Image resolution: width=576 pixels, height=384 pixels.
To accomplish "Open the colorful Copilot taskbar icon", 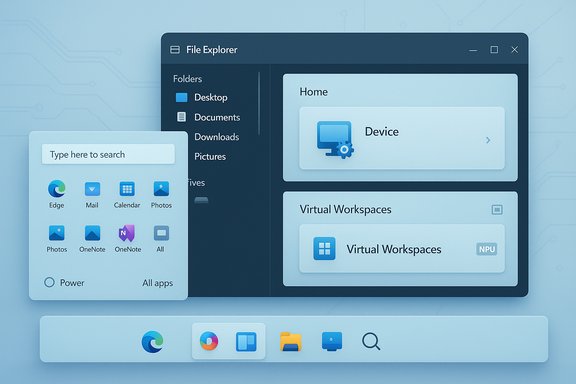I will [x=209, y=341].
